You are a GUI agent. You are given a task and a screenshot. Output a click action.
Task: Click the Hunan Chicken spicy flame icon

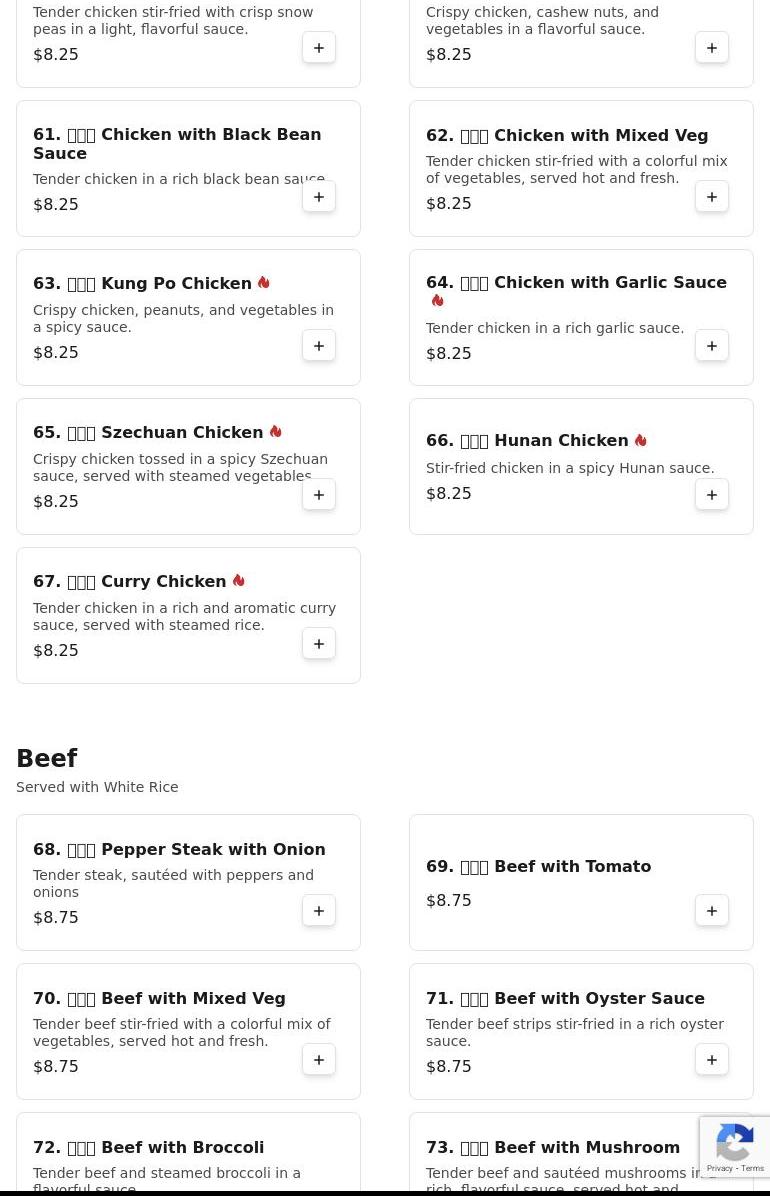point(640,440)
